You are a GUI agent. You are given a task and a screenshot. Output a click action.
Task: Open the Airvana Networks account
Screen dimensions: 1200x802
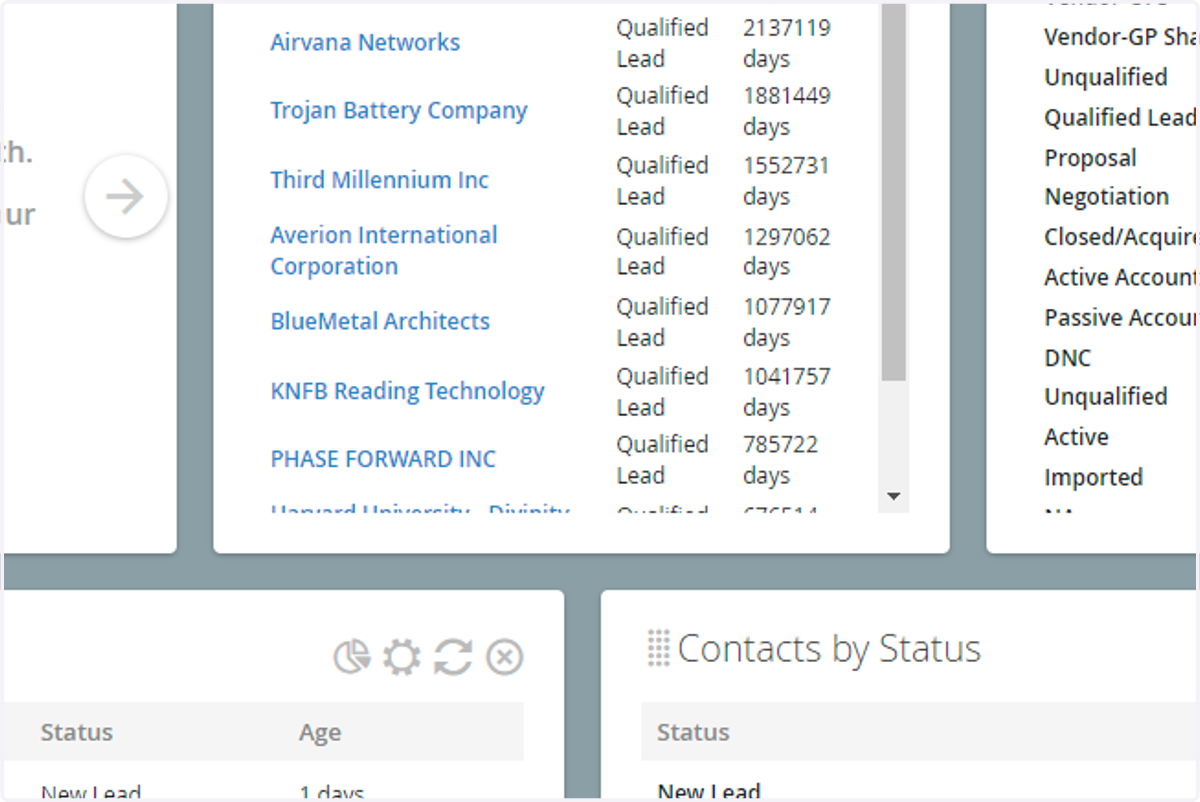click(365, 43)
